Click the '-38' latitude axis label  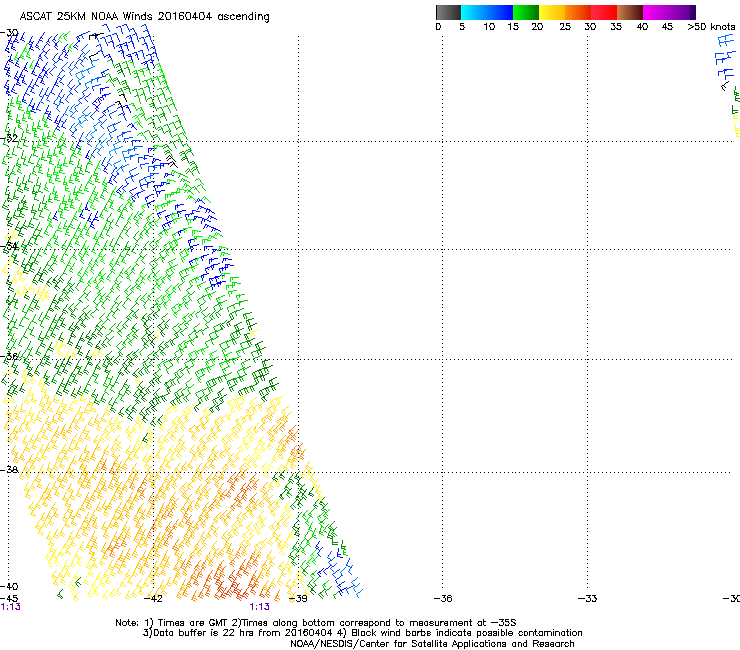pos(9,470)
